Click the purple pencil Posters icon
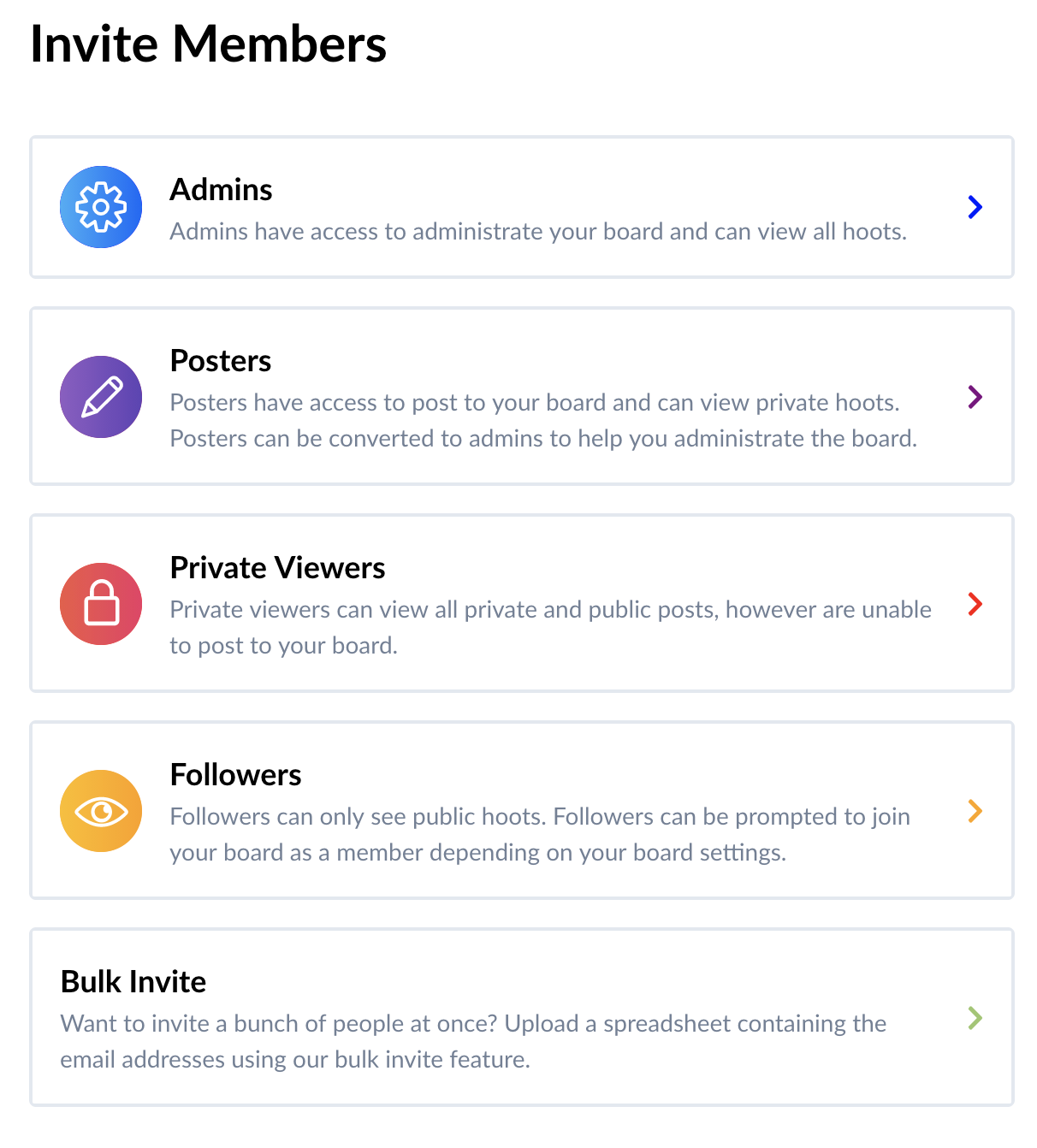Viewport: 1037px width, 1148px height. click(x=101, y=397)
